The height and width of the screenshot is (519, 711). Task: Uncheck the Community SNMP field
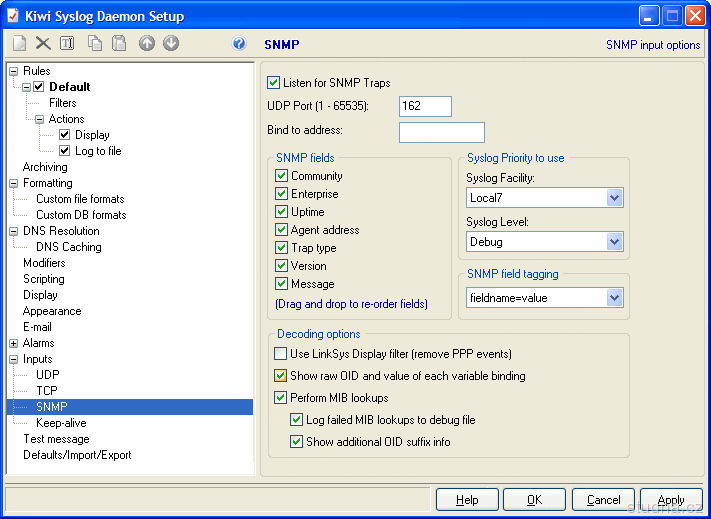(282, 176)
